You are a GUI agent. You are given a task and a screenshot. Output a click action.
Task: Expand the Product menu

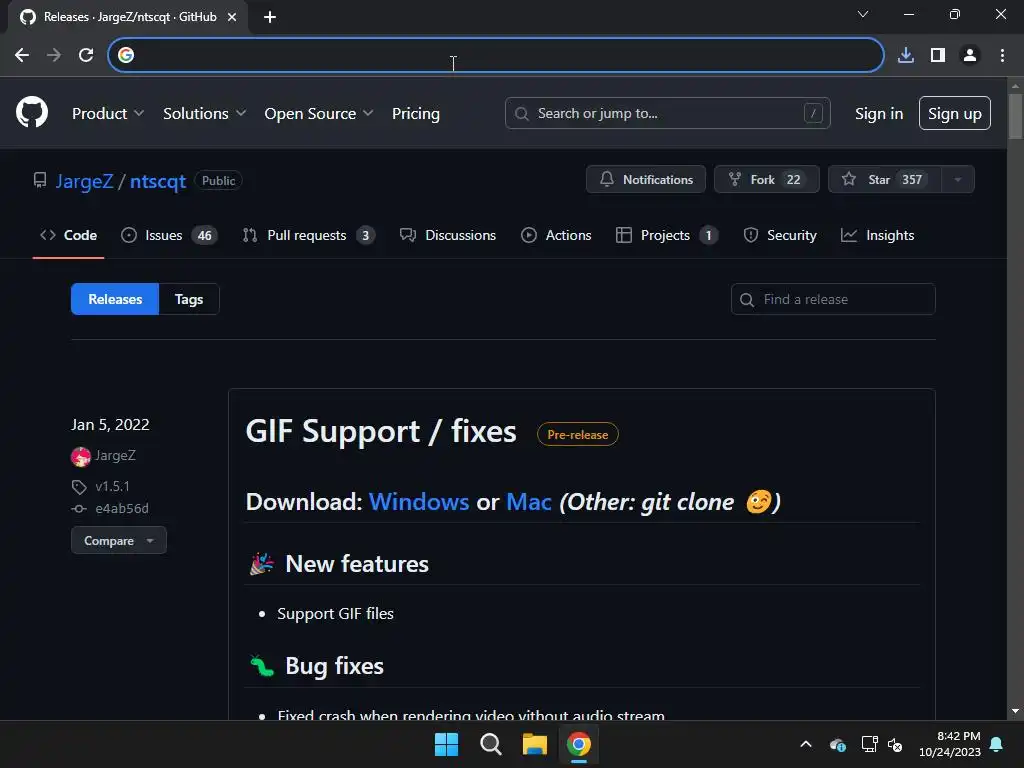[108, 113]
